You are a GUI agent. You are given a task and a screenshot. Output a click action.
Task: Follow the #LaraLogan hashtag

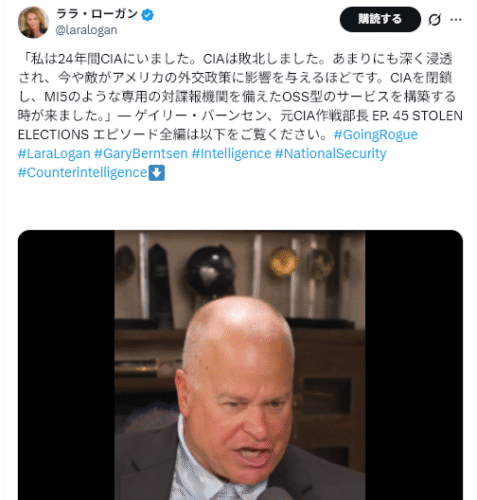point(54,154)
